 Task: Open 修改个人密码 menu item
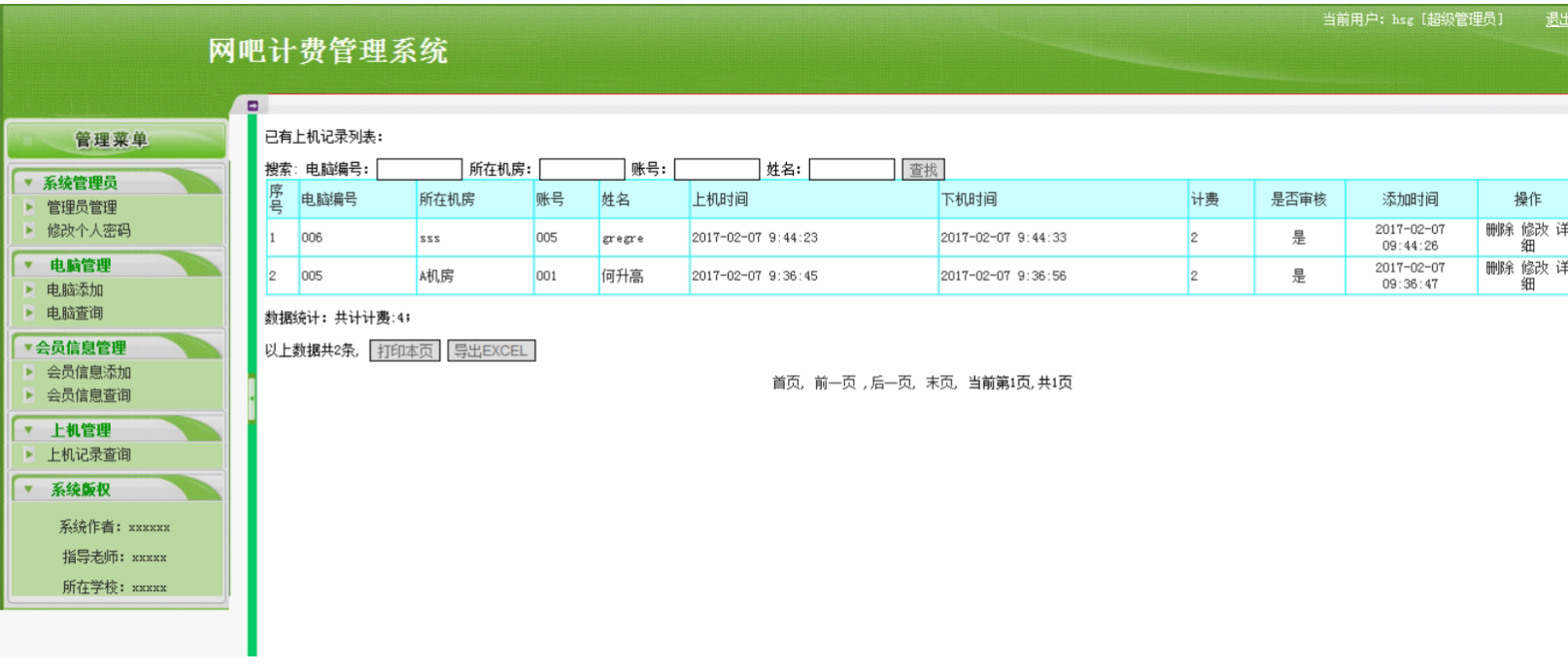pyautogui.click(x=88, y=230)
